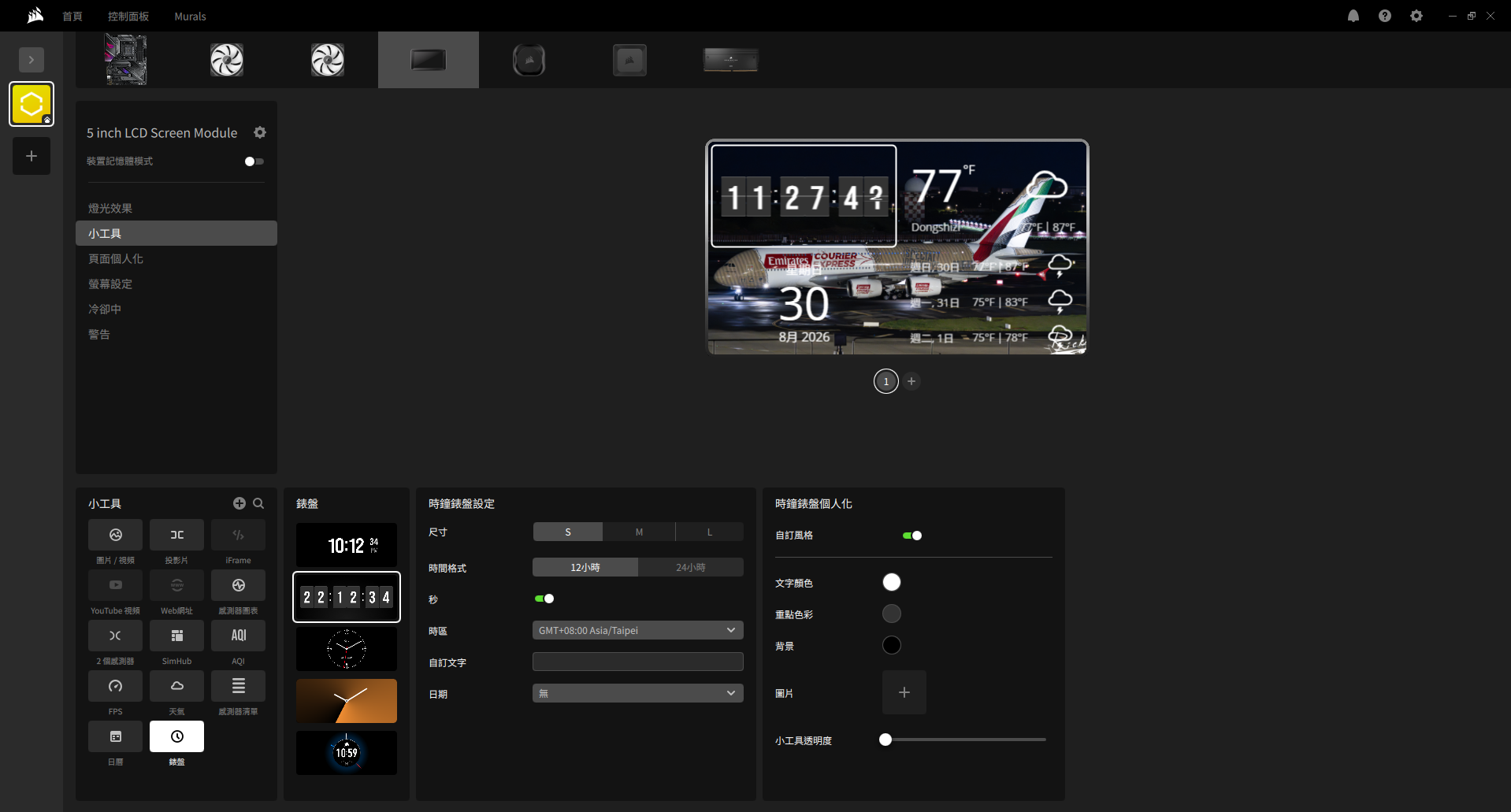The image size is (1511, 812).
Task: Click the 圖片 add image button
Action: tap(904, 692)
